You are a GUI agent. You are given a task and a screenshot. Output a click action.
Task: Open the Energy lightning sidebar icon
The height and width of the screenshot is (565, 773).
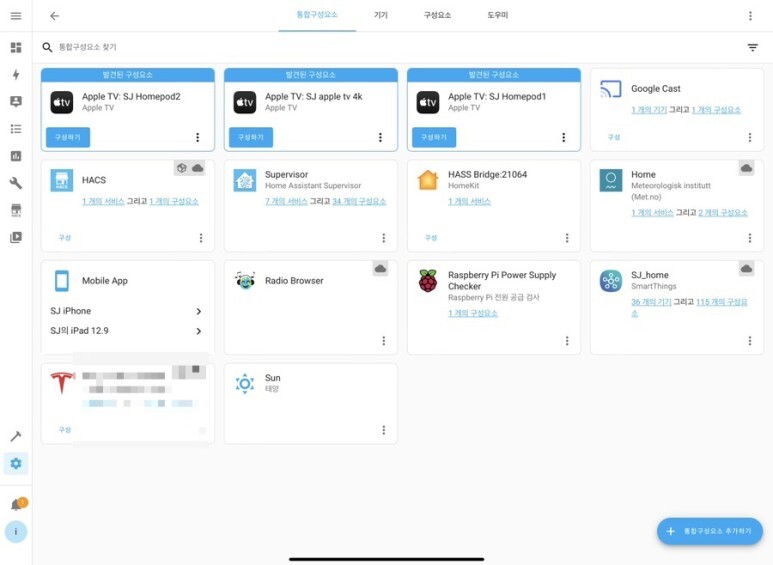pyautogui.click(x=16, y=74)
